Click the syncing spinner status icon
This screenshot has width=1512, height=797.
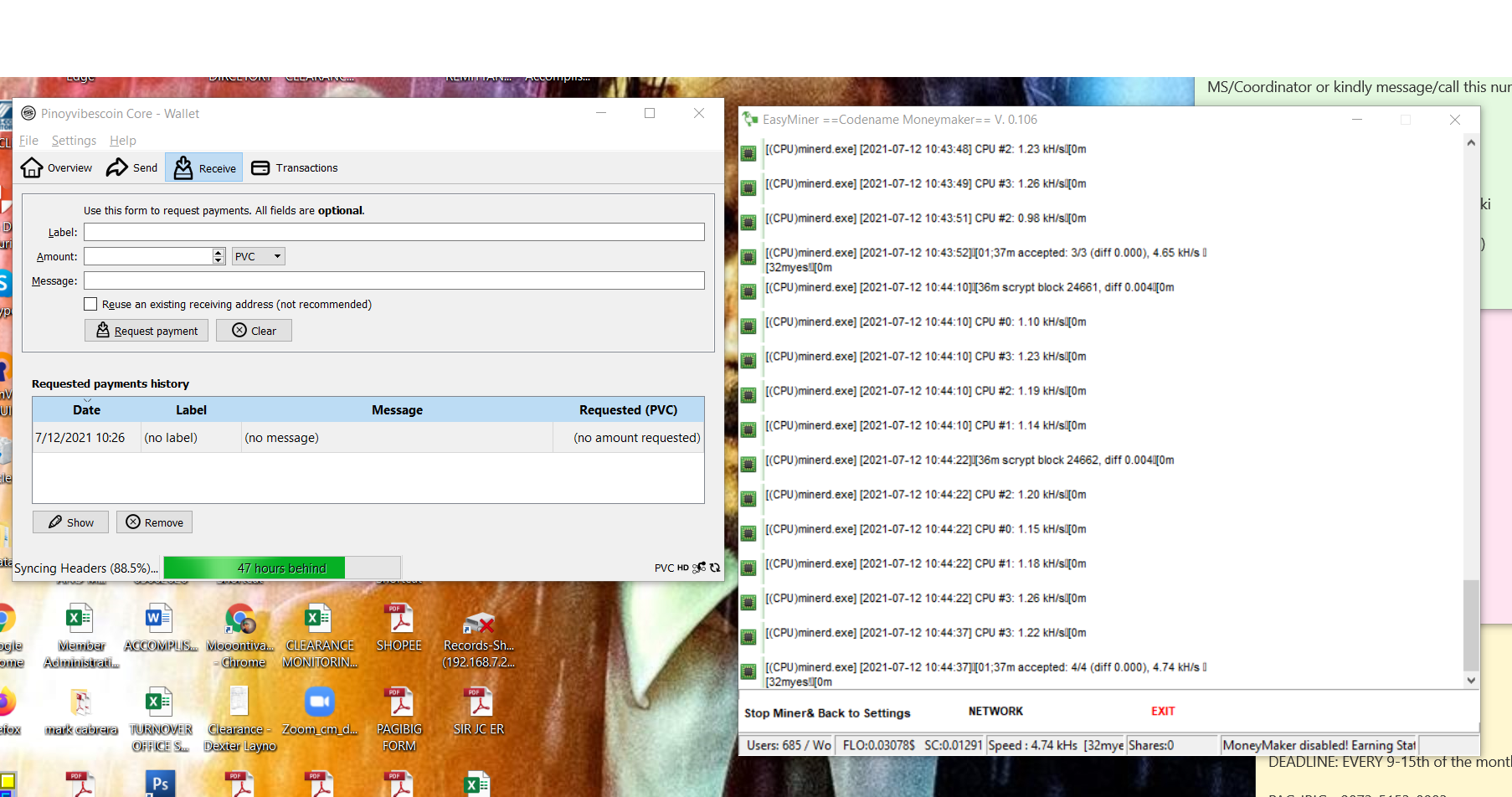click(715, 568)
